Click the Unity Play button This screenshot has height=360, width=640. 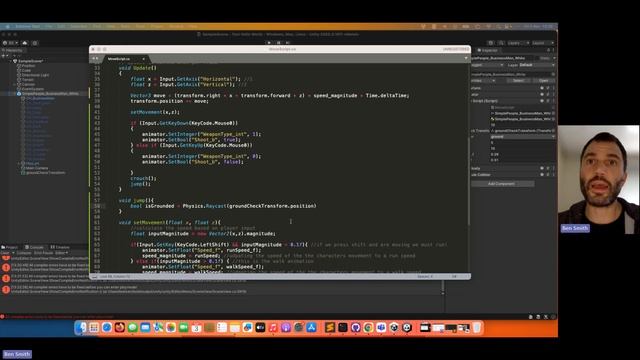[x=269, y=42]
